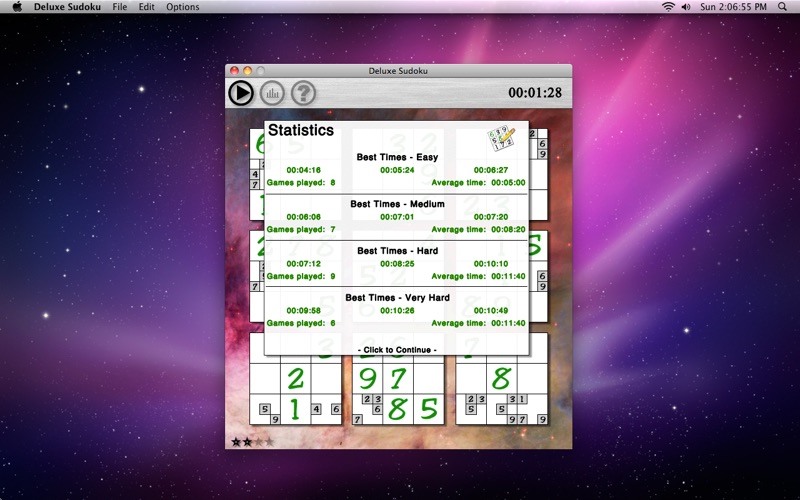Select the Sudoku cell containing green 7 in the bottom-middle box
Screen dimensions: 800x500
[x=398, y=379]
